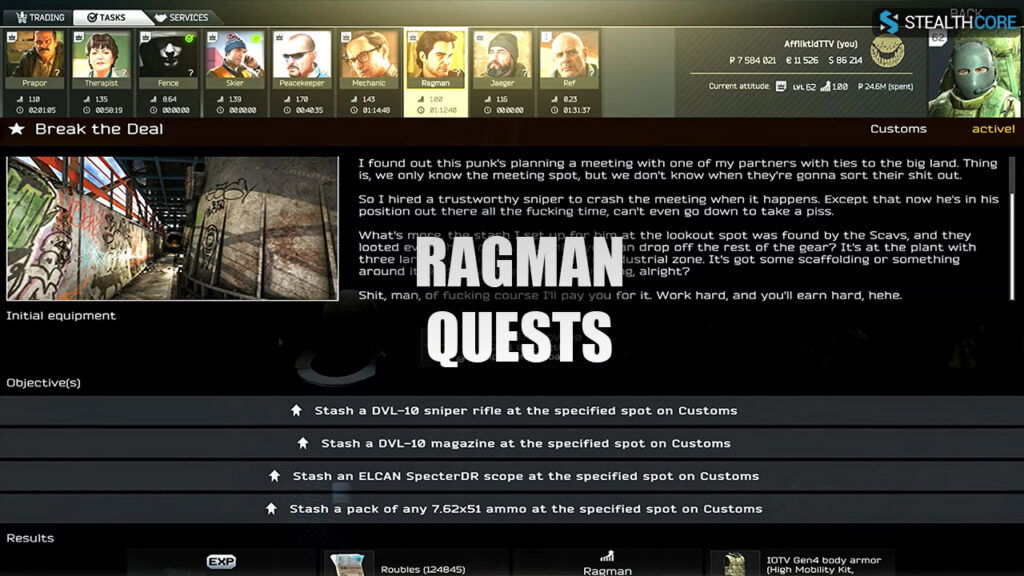
Task: Switch to the Tasks tab
Action: (x=108, y=18)
